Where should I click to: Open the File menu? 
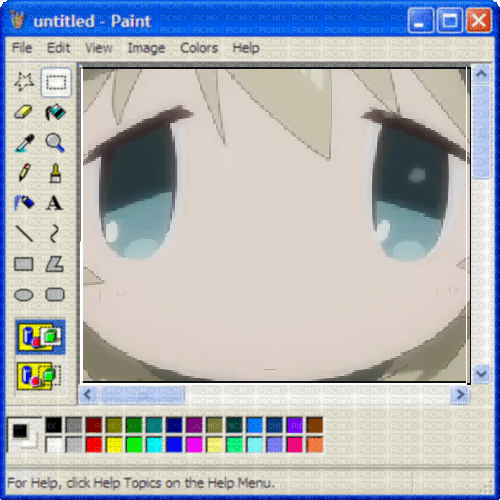pos(22,48)
